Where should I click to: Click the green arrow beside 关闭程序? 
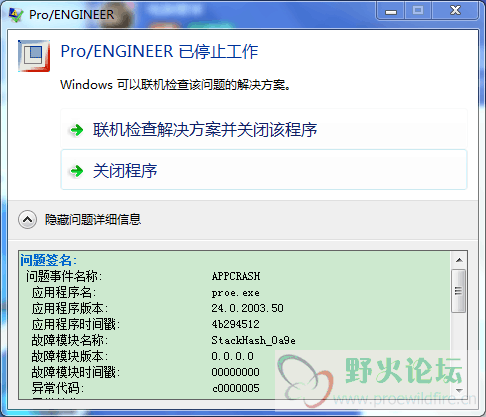click(77, 171)
